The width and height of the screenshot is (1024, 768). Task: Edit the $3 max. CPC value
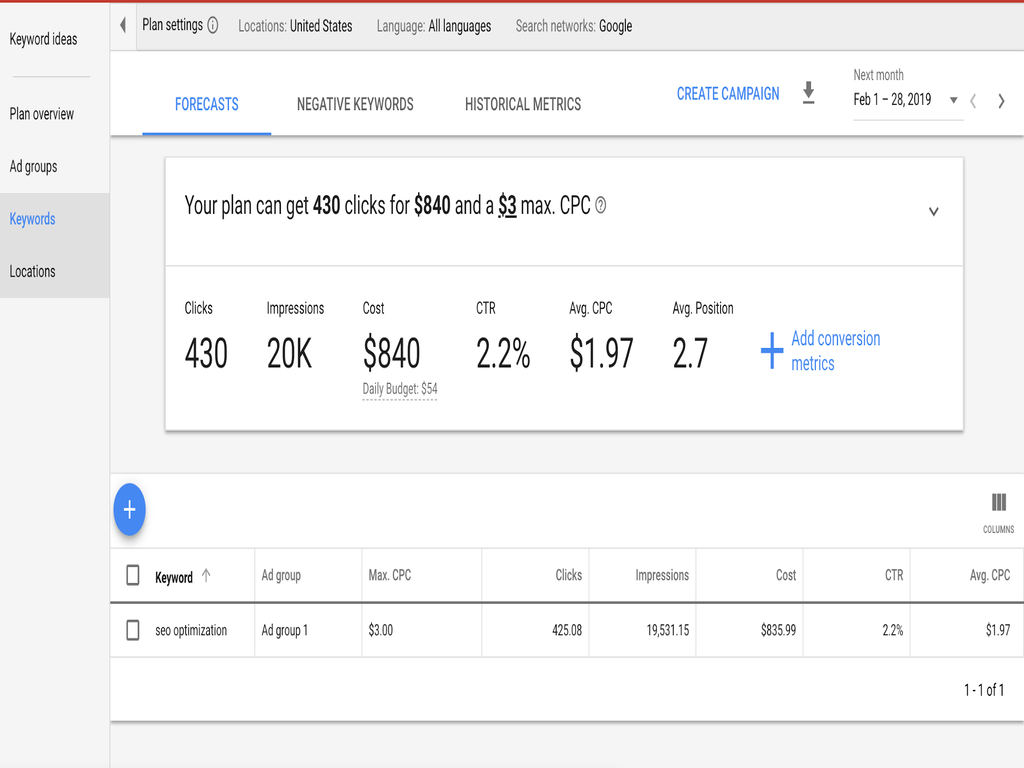pyautogui.click(x=507, y=206)
